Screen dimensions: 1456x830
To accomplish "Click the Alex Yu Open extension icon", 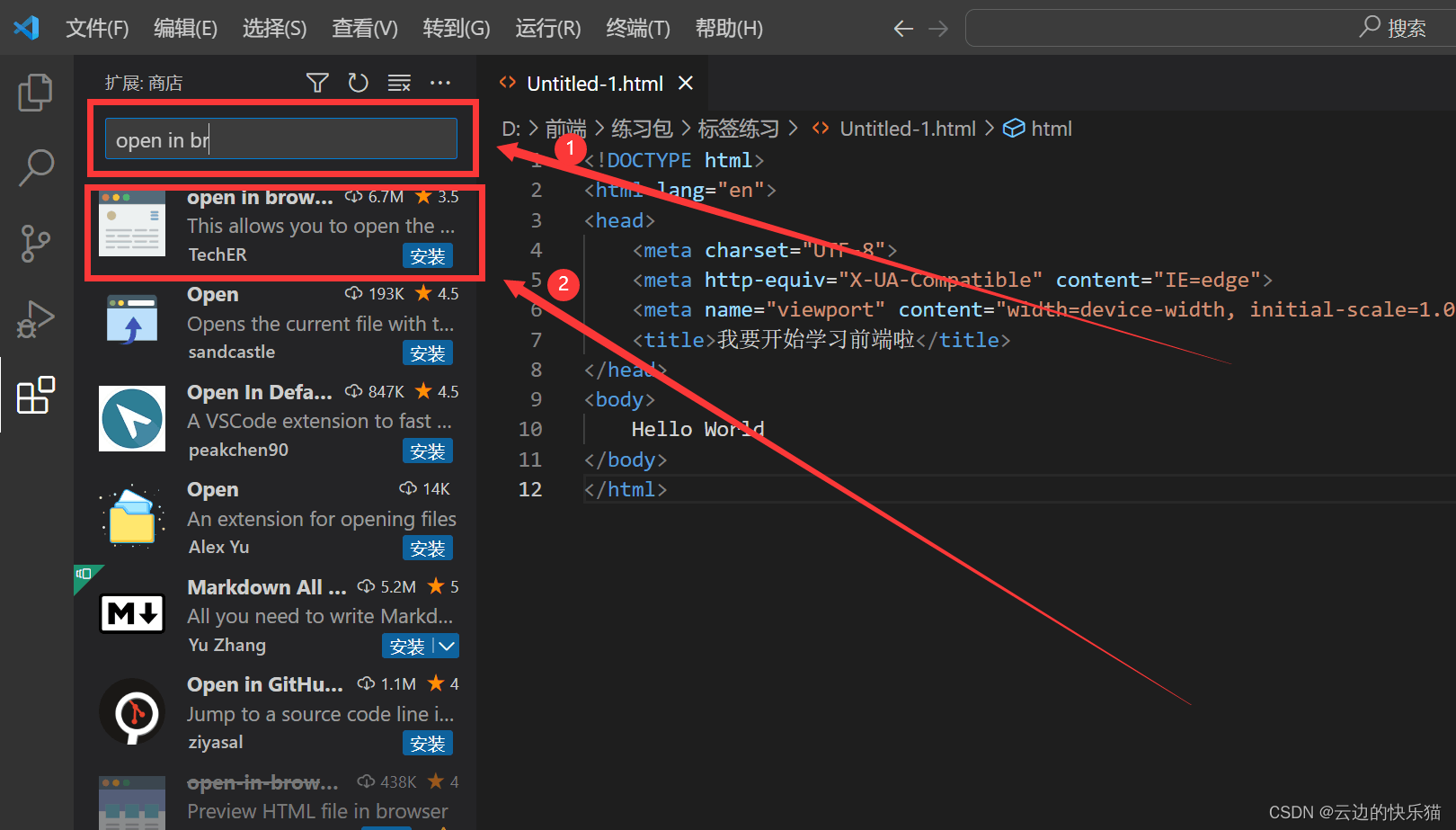I will pos(132,515).
